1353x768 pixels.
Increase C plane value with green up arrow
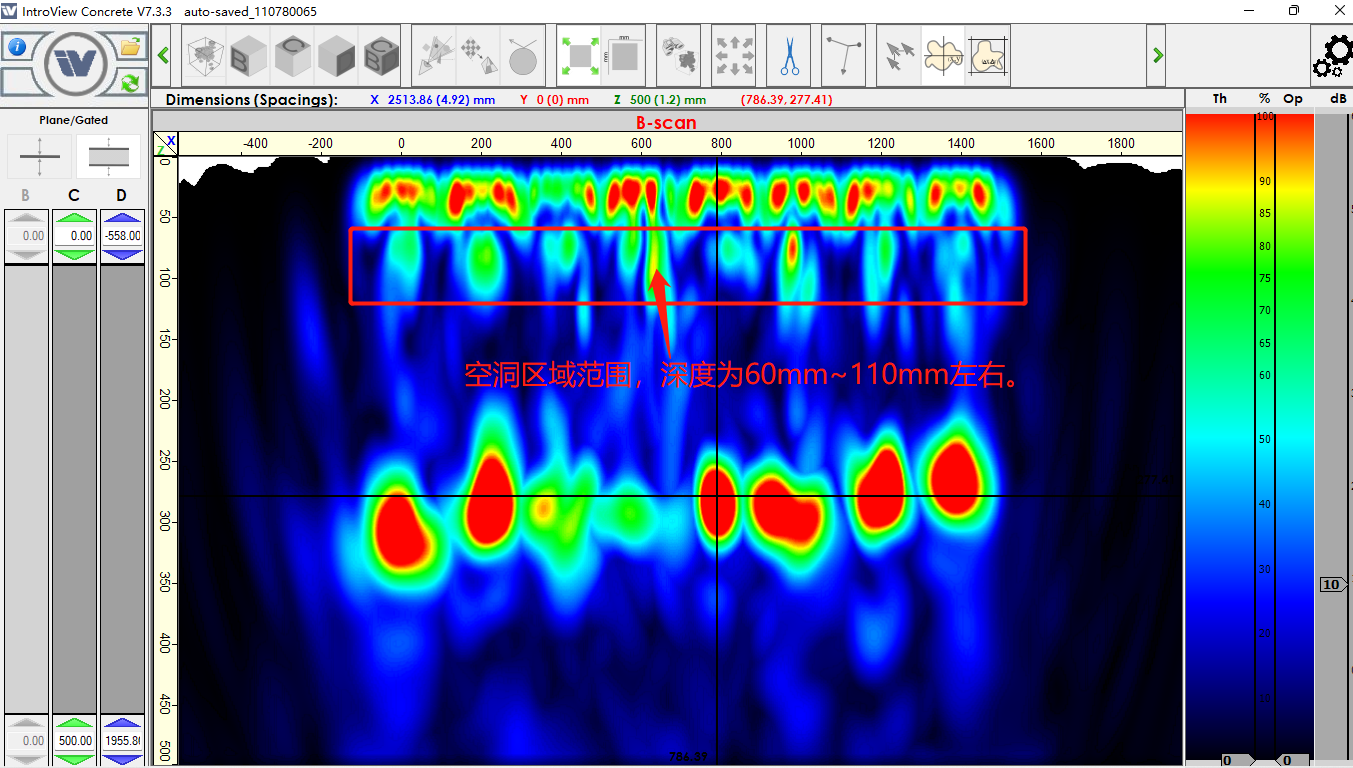[x=74, y=217]
